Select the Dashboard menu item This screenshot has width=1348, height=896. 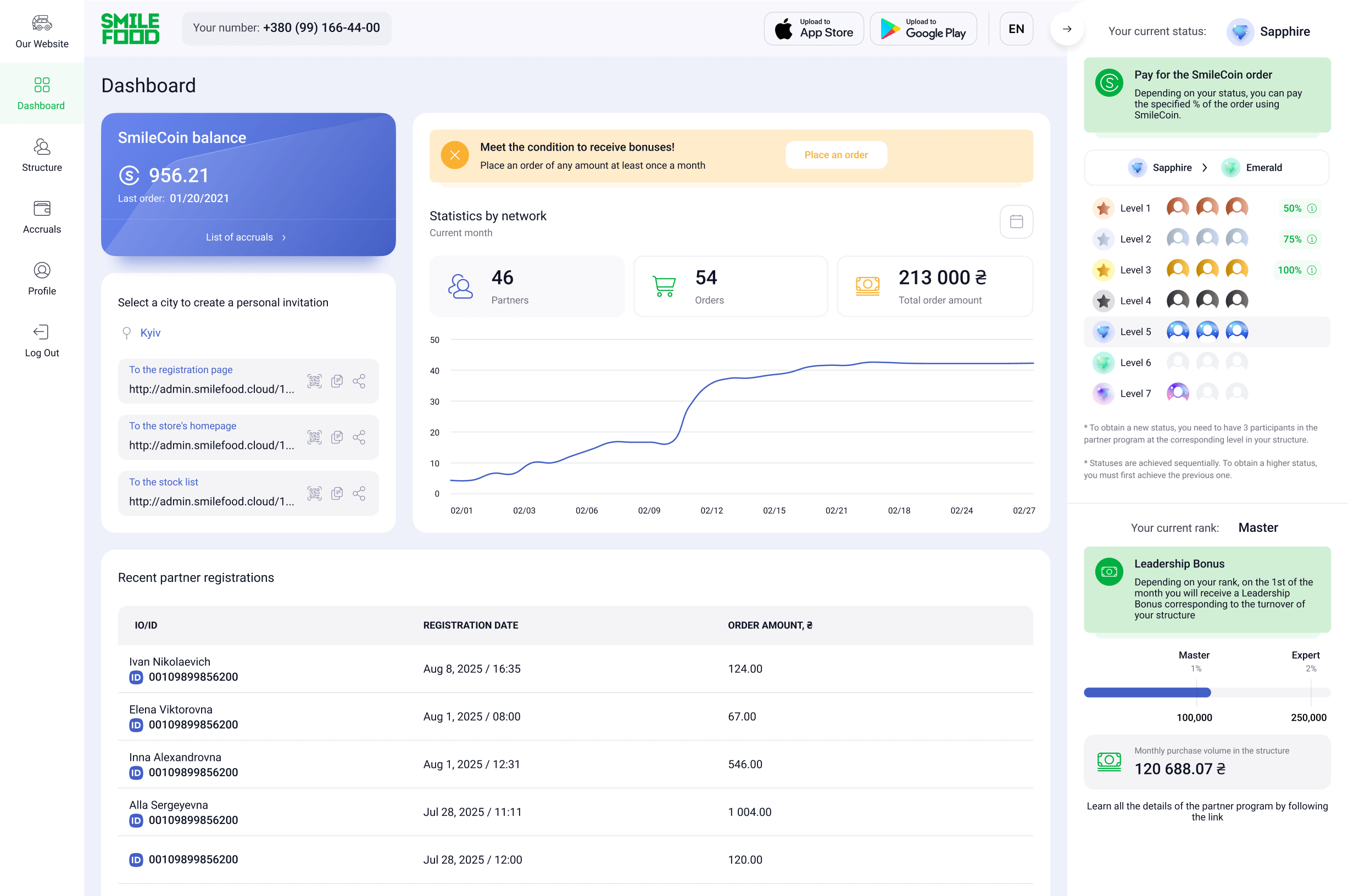coord(42,93)
